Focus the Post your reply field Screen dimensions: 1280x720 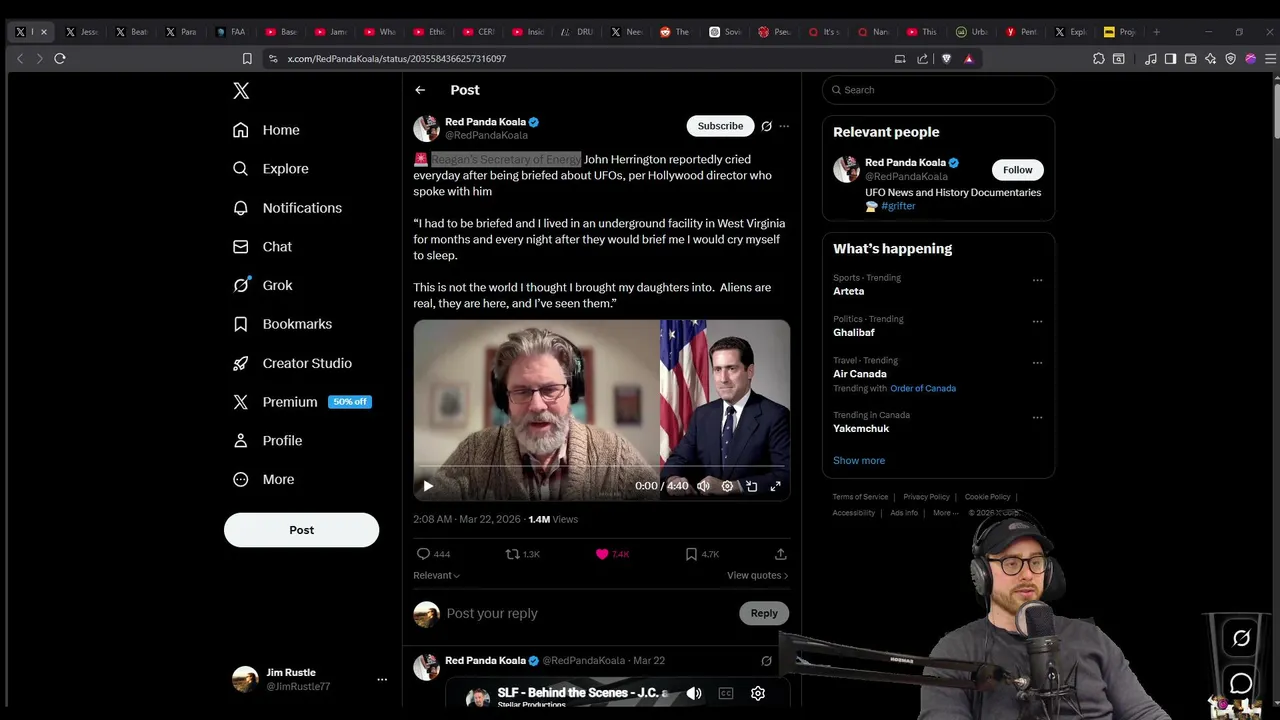click(x=588, y=614)
